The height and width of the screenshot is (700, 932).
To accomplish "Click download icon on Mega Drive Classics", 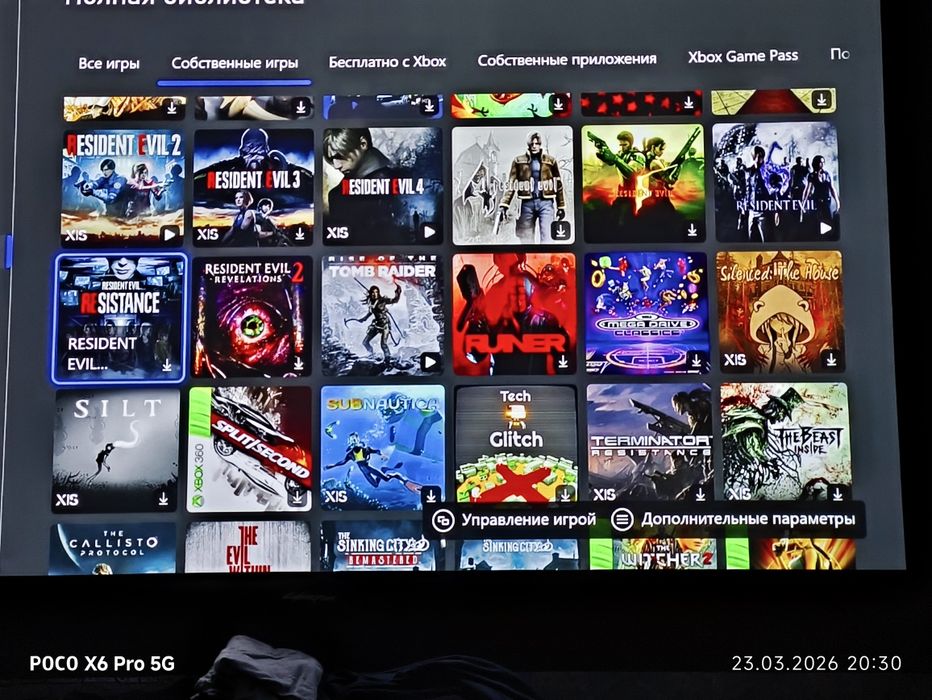I will point(696,360).
